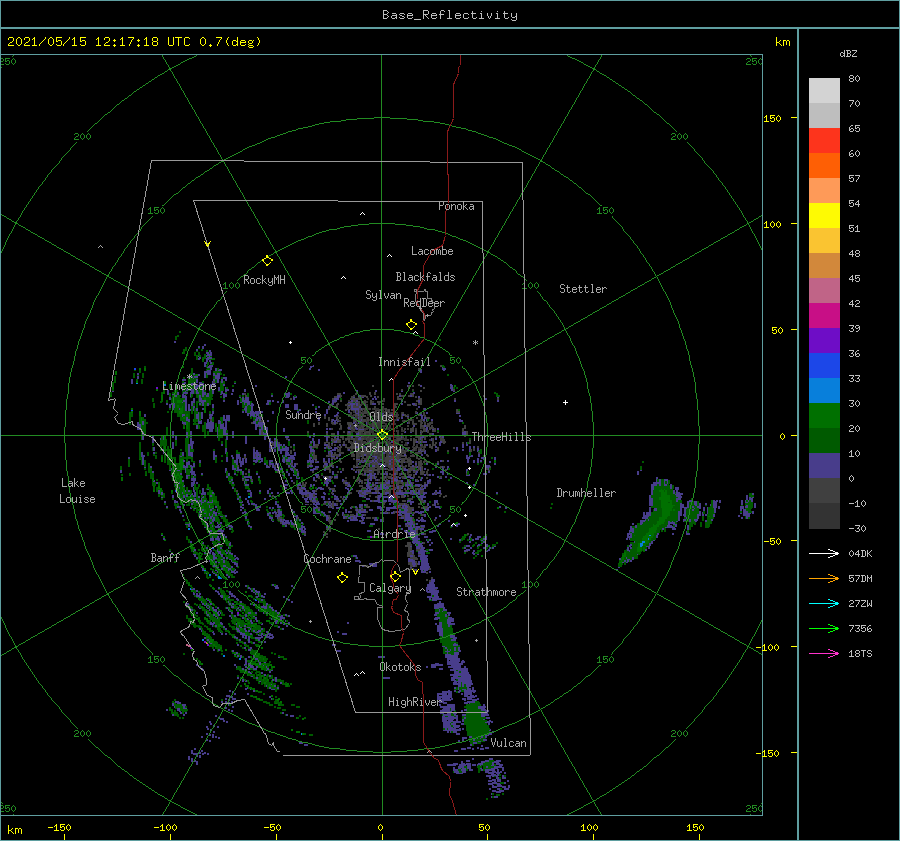Viewport: 900px width, 841px height.
Task: Select the slate purple 10 dBZ band
Action: point(824,465)
